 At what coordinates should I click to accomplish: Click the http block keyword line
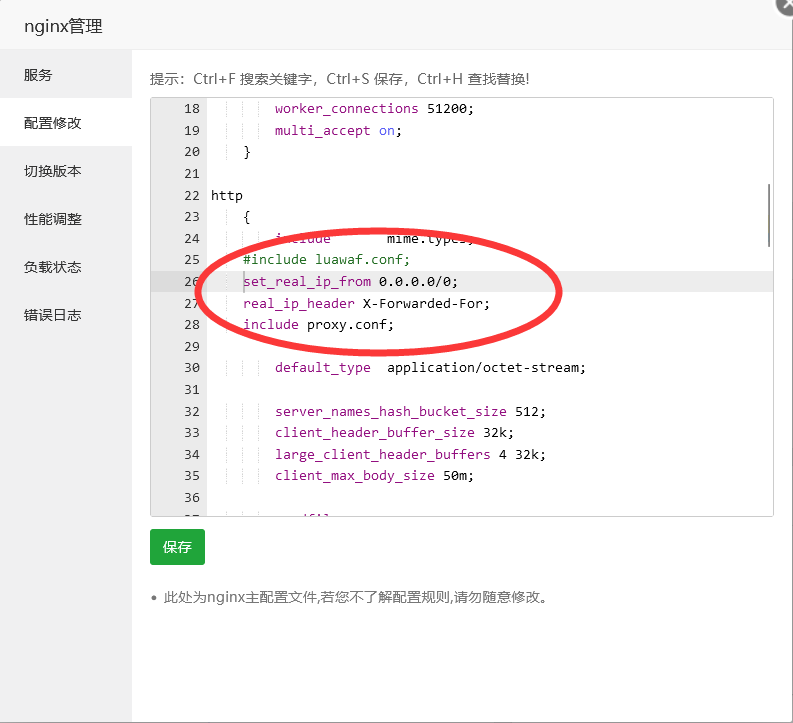click(x=227, y=196)
